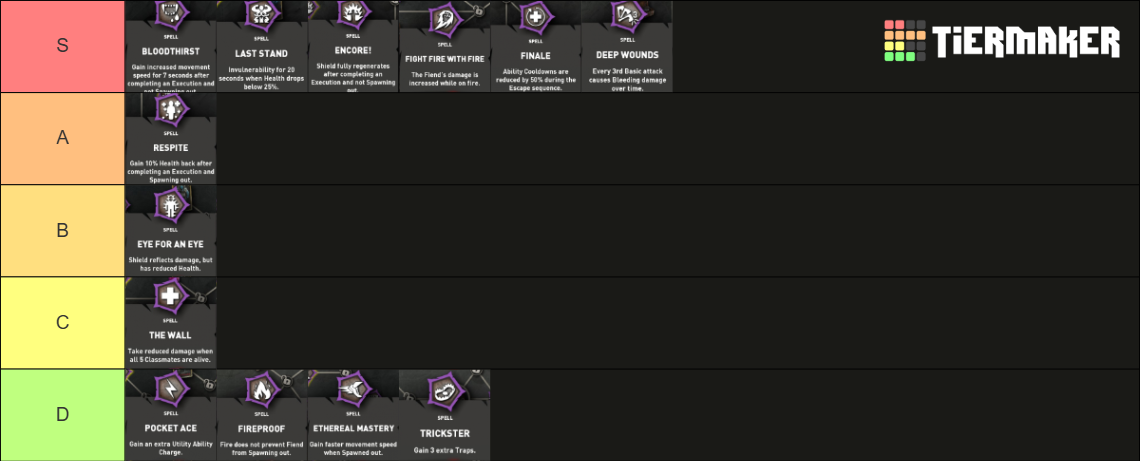This screenshot has width=1140, height=461.
Task: Click the Encore! spell icon
Action: 353,12
